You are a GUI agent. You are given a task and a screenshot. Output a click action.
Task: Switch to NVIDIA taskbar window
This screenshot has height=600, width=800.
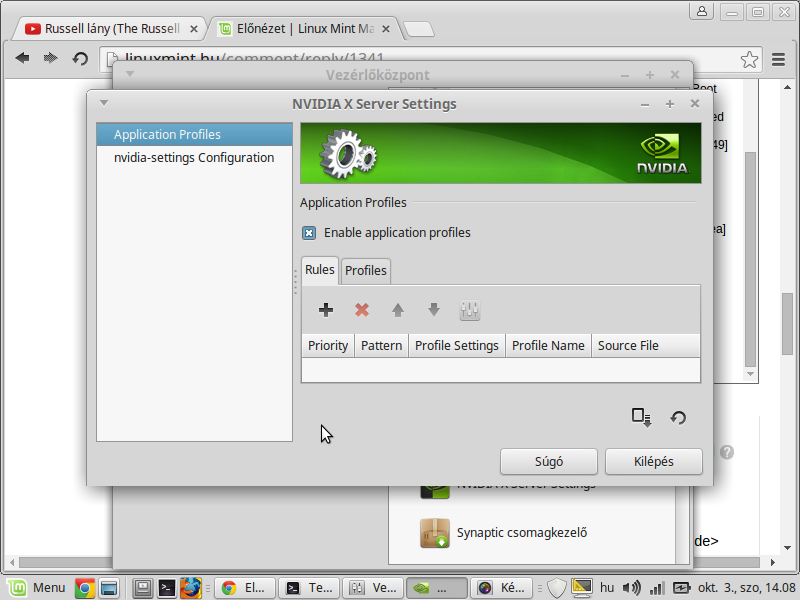(x=437, y=588)
